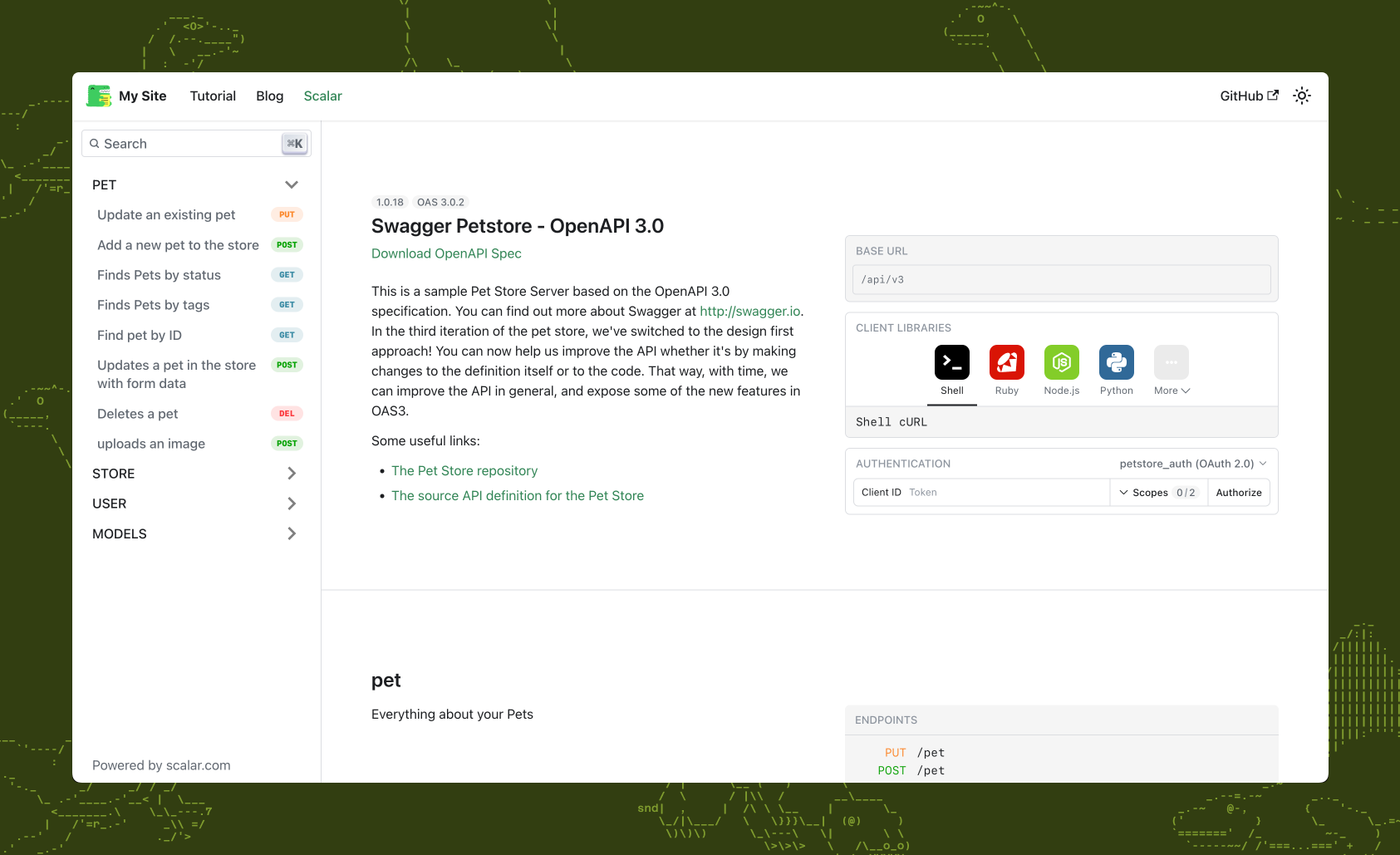Screen dimensions: 1400x855
Task: Expand the MODELS sidebar section
Action: (x=196, y=533)
